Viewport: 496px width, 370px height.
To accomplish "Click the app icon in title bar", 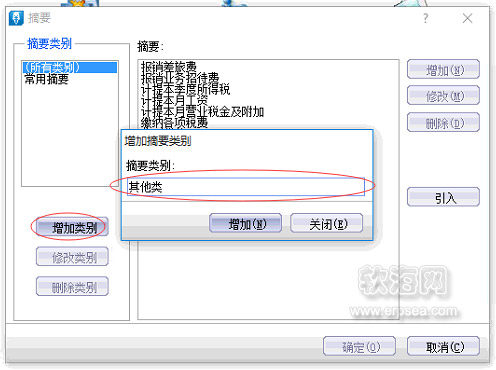I will pos(16,18).
